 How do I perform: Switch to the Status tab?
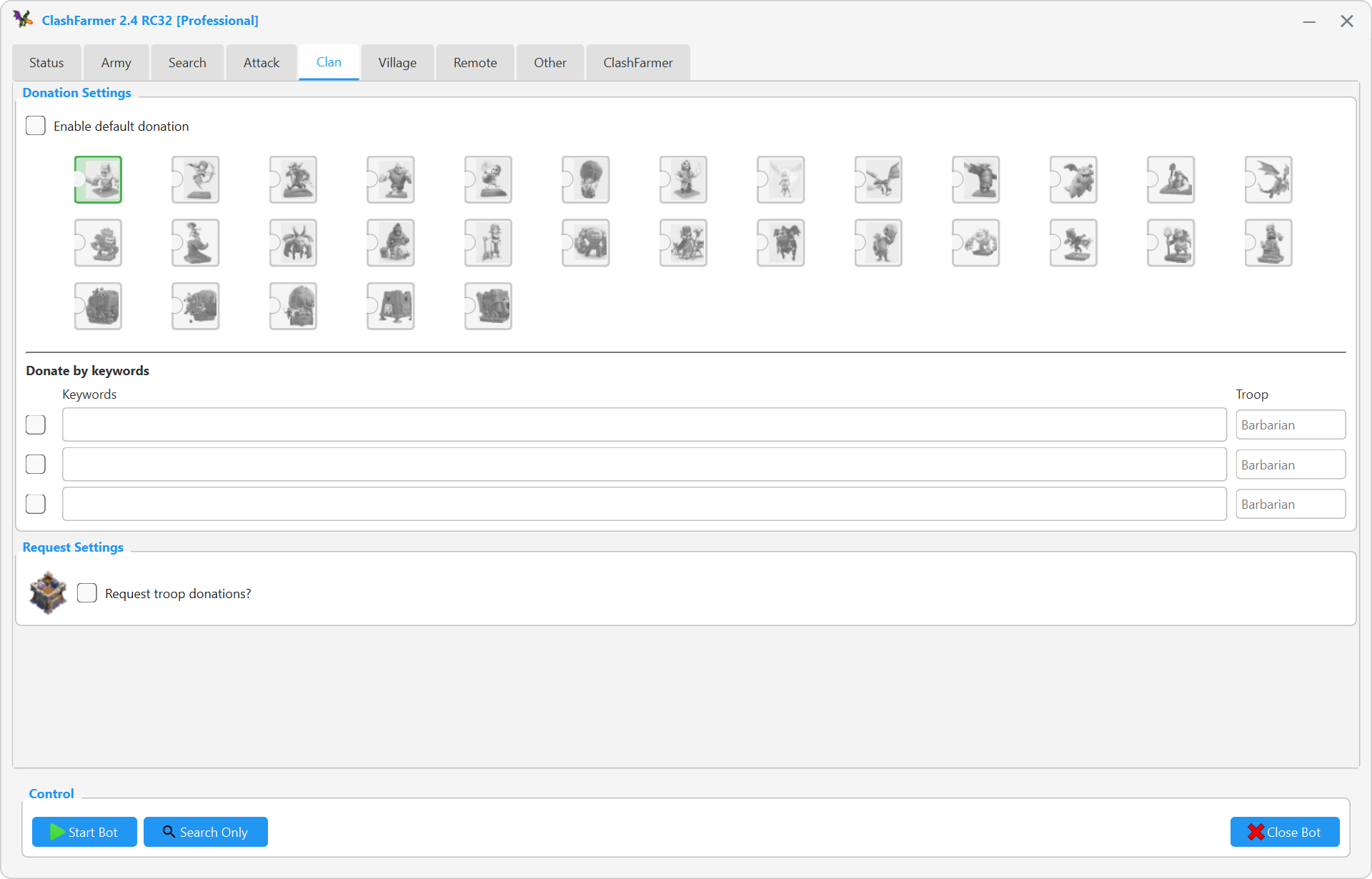(x=46, y=63)
